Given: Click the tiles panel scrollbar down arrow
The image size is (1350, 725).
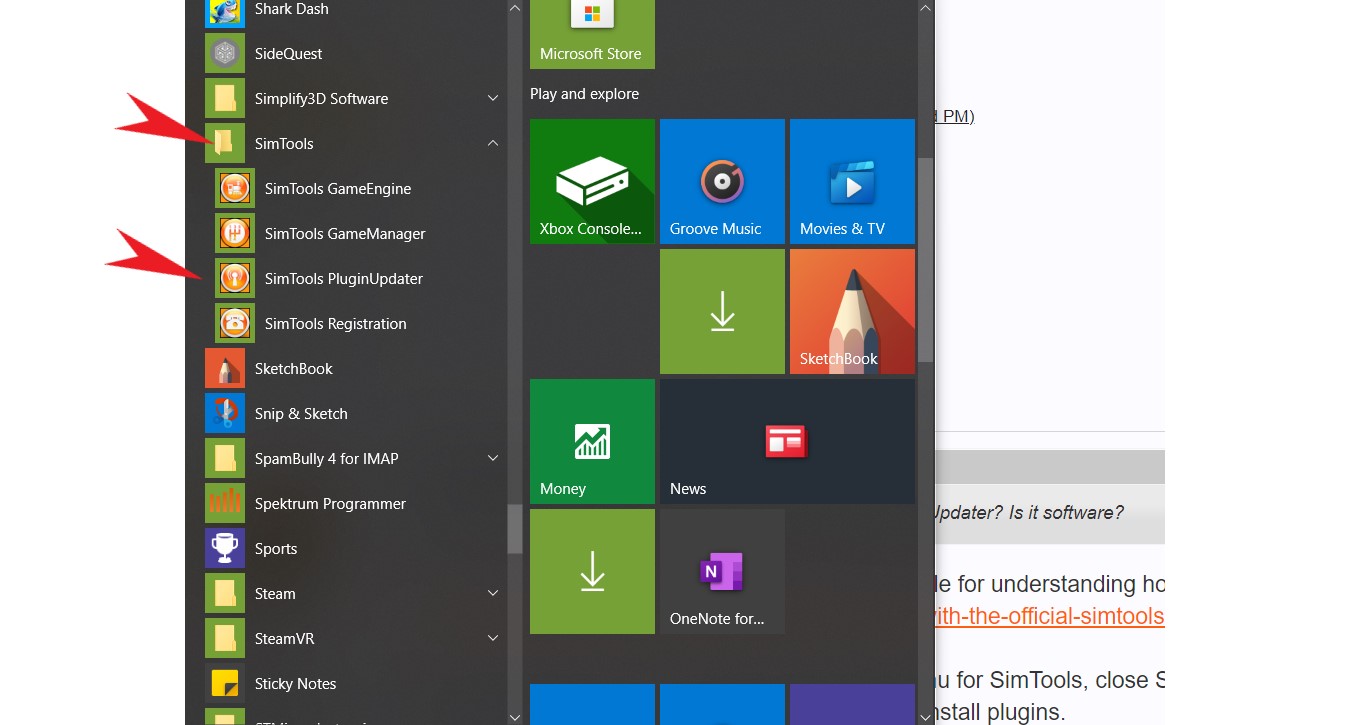Looking at the screenshot, I should point(925,716).
